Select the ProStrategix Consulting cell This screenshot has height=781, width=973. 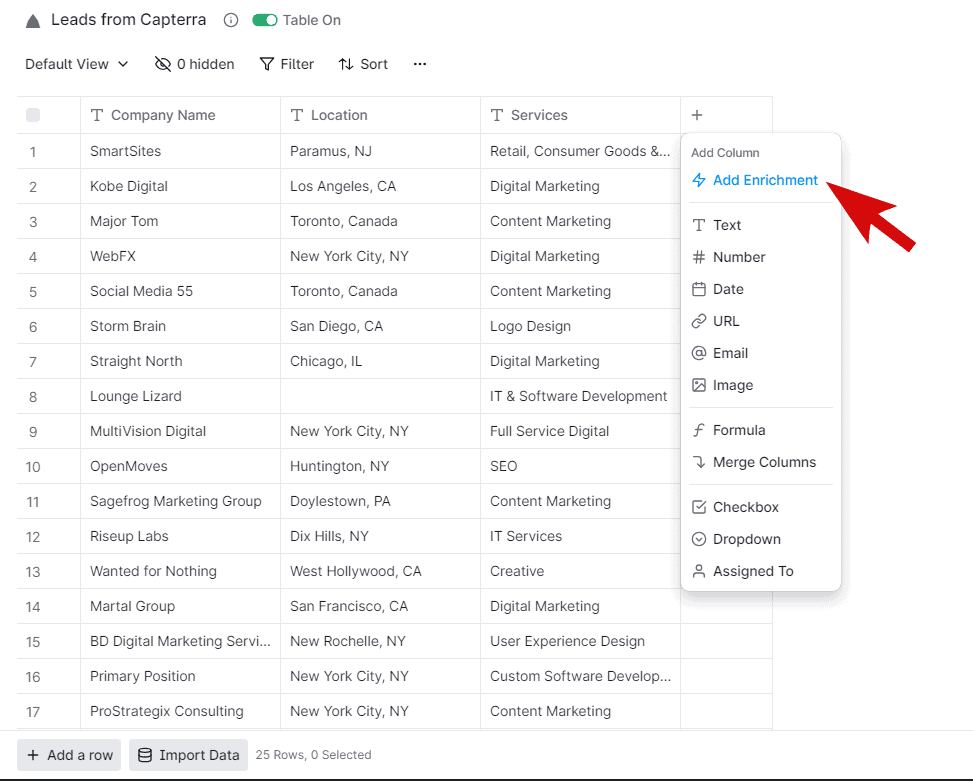(x=181, y=712)
